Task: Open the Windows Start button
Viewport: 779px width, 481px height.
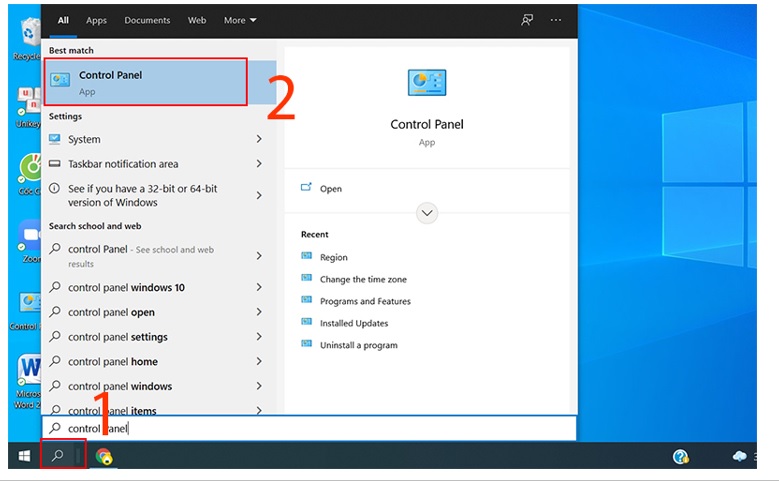Action: click(24, 456)
